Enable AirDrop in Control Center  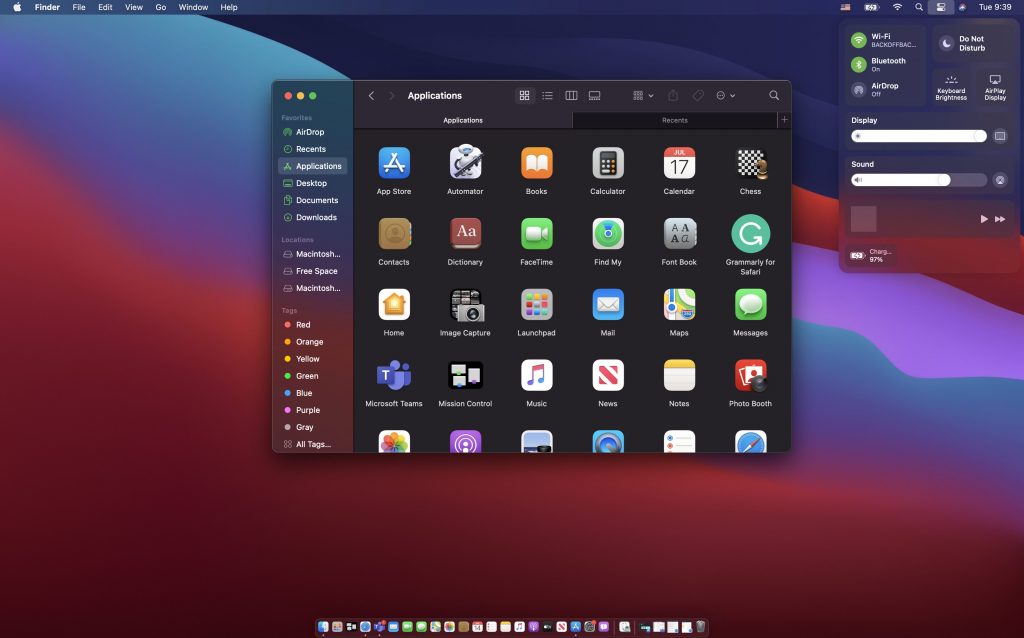click(x=858, y=89)
